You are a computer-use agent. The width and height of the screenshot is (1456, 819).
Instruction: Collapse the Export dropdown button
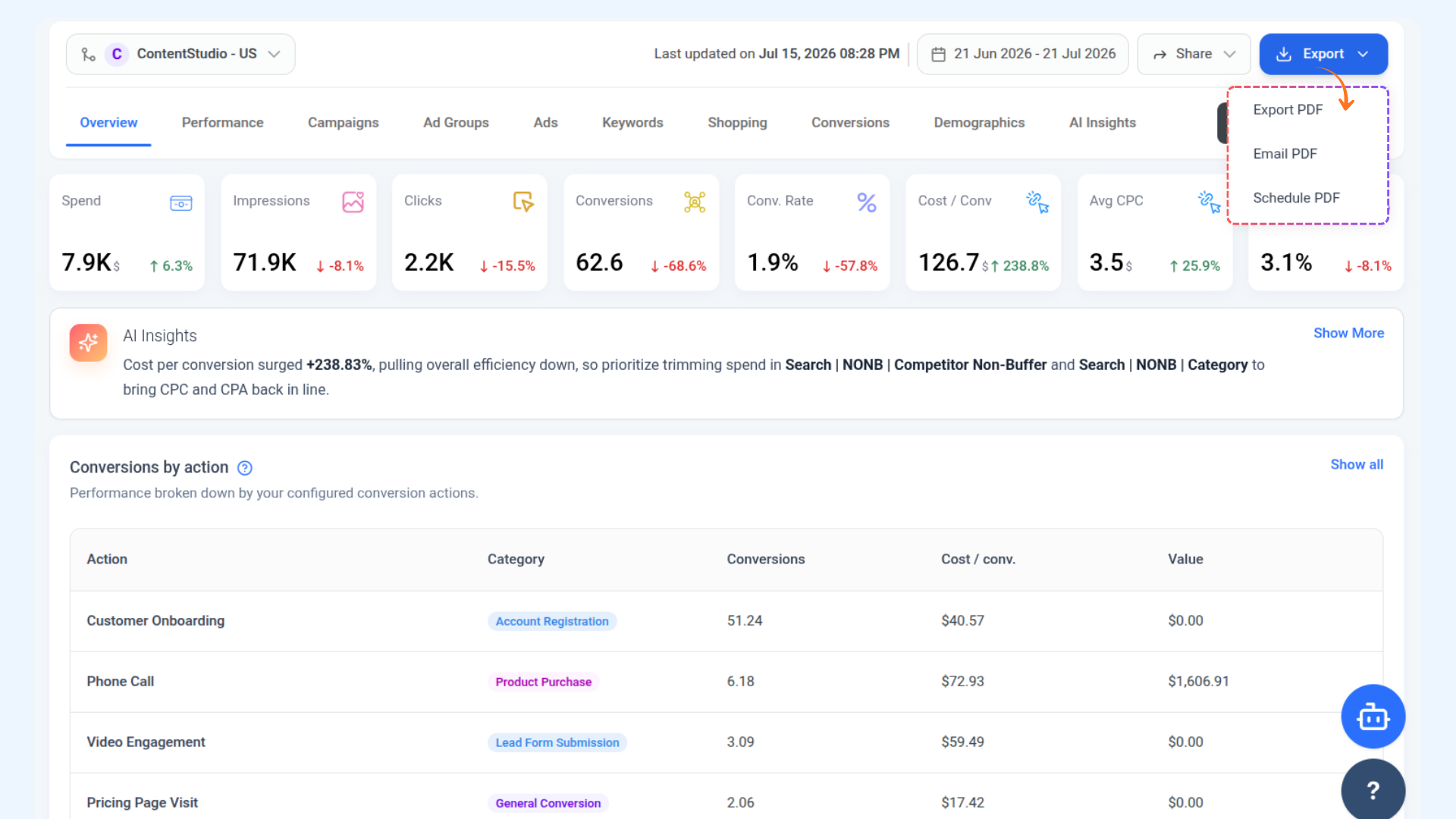click(x=1323, y=54)
